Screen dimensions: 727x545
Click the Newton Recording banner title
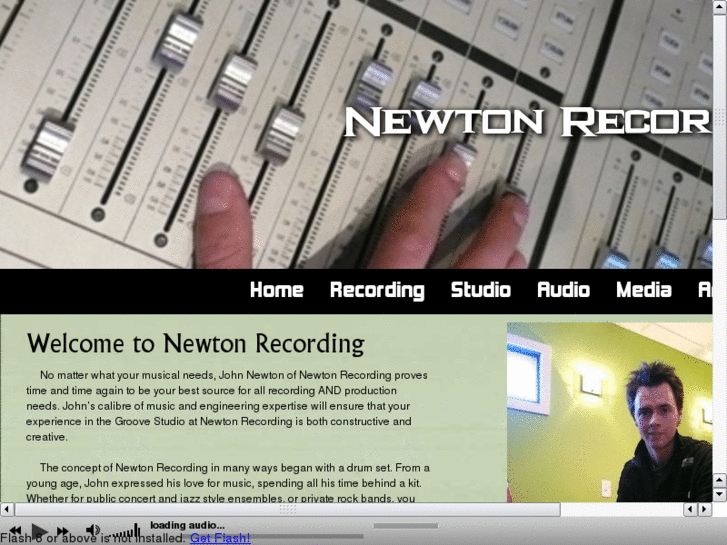pos(528,122)
